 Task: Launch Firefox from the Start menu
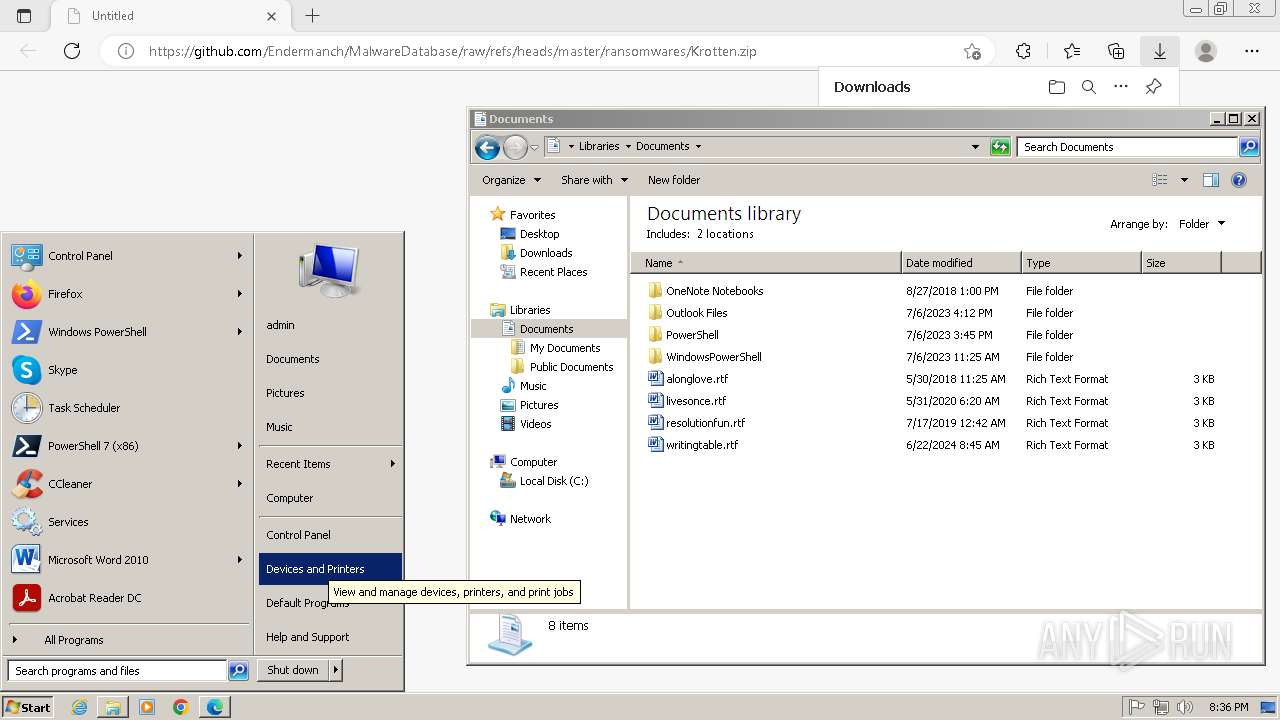point(26,294)
